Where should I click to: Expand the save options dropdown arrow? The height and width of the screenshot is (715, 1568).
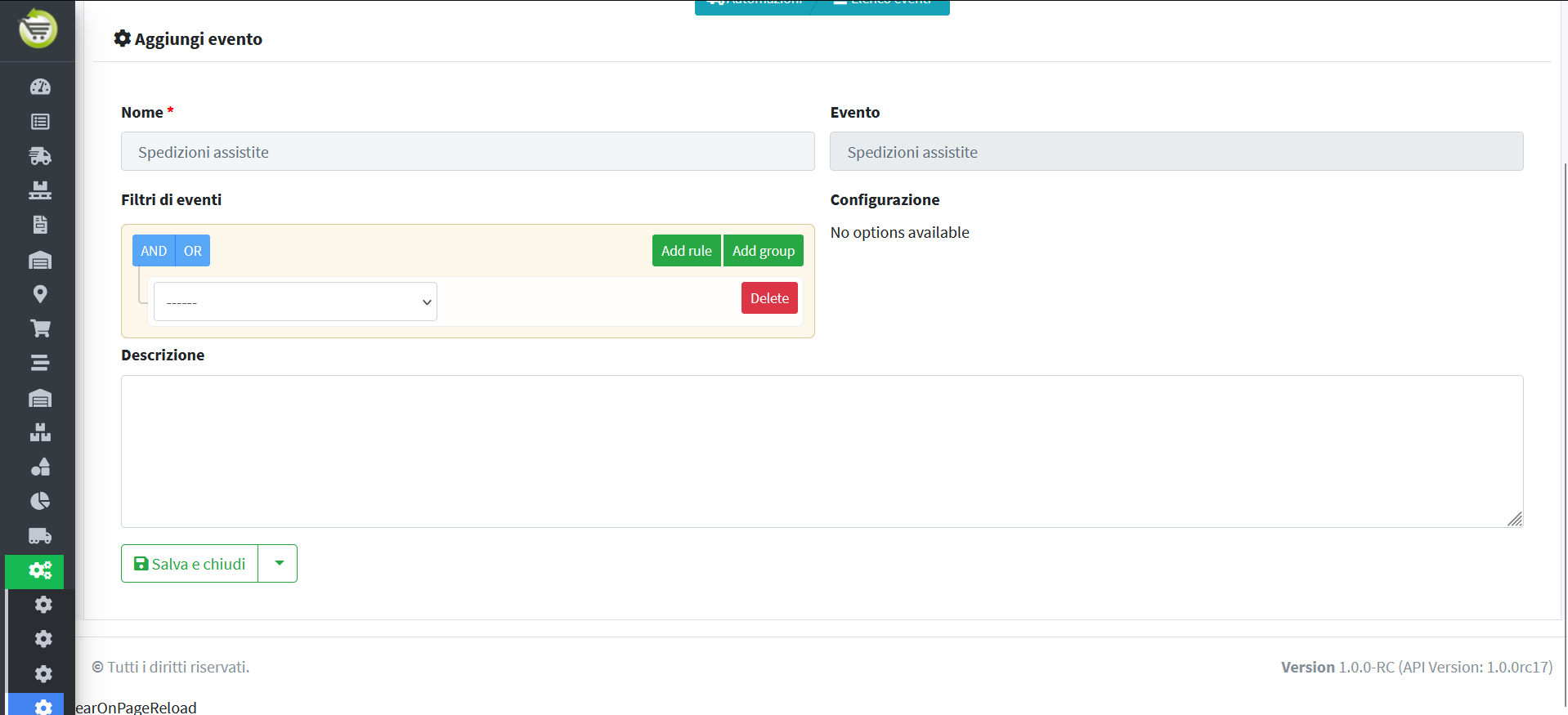(x=279, y=564)
